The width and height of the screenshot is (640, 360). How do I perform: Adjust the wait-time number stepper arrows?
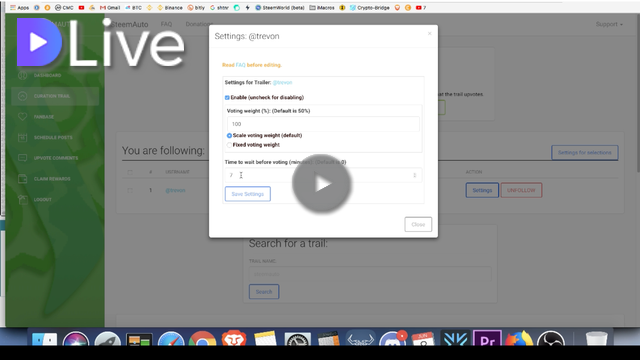(x=414, y=175)
